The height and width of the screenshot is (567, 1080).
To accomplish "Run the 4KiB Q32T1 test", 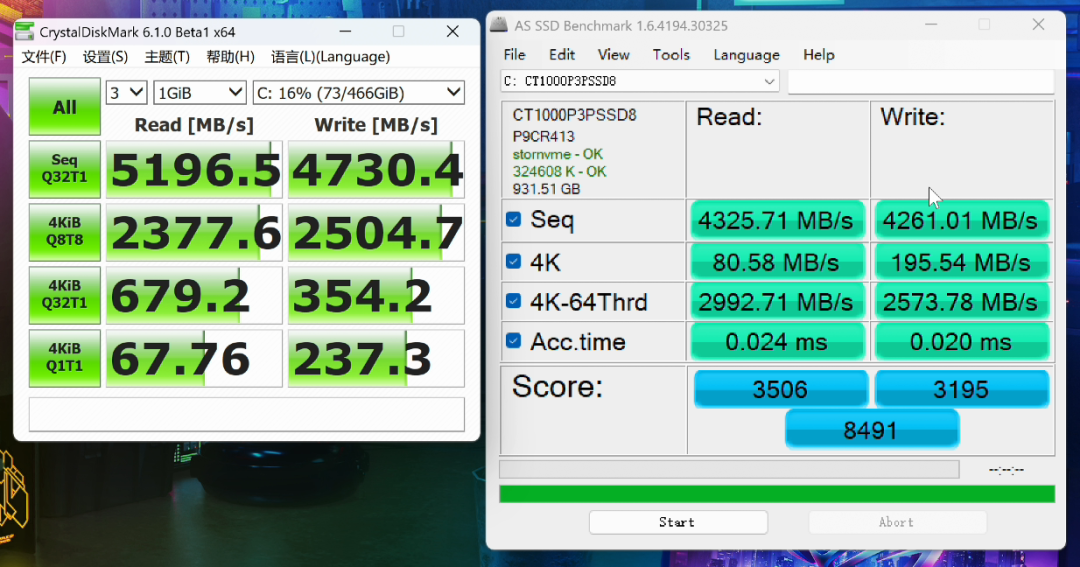I will tap(65, 295).
